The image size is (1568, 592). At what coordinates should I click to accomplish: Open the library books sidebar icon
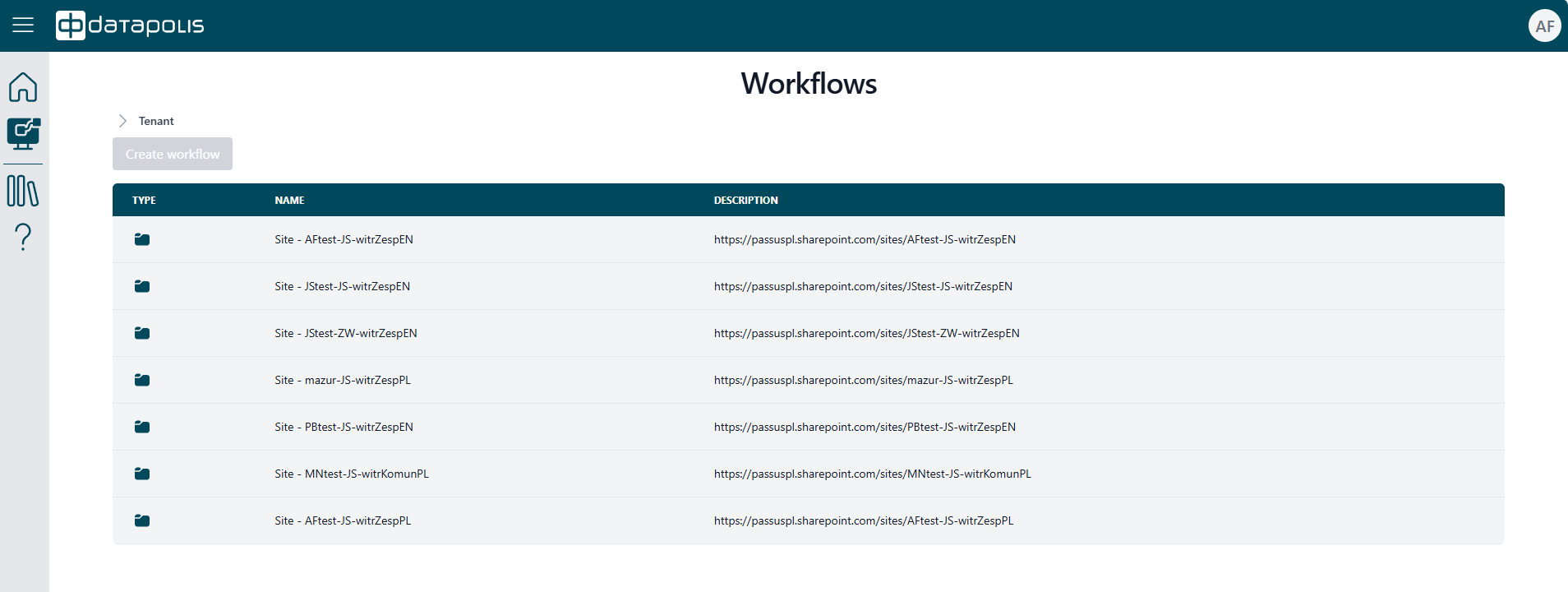click(23, 191)
